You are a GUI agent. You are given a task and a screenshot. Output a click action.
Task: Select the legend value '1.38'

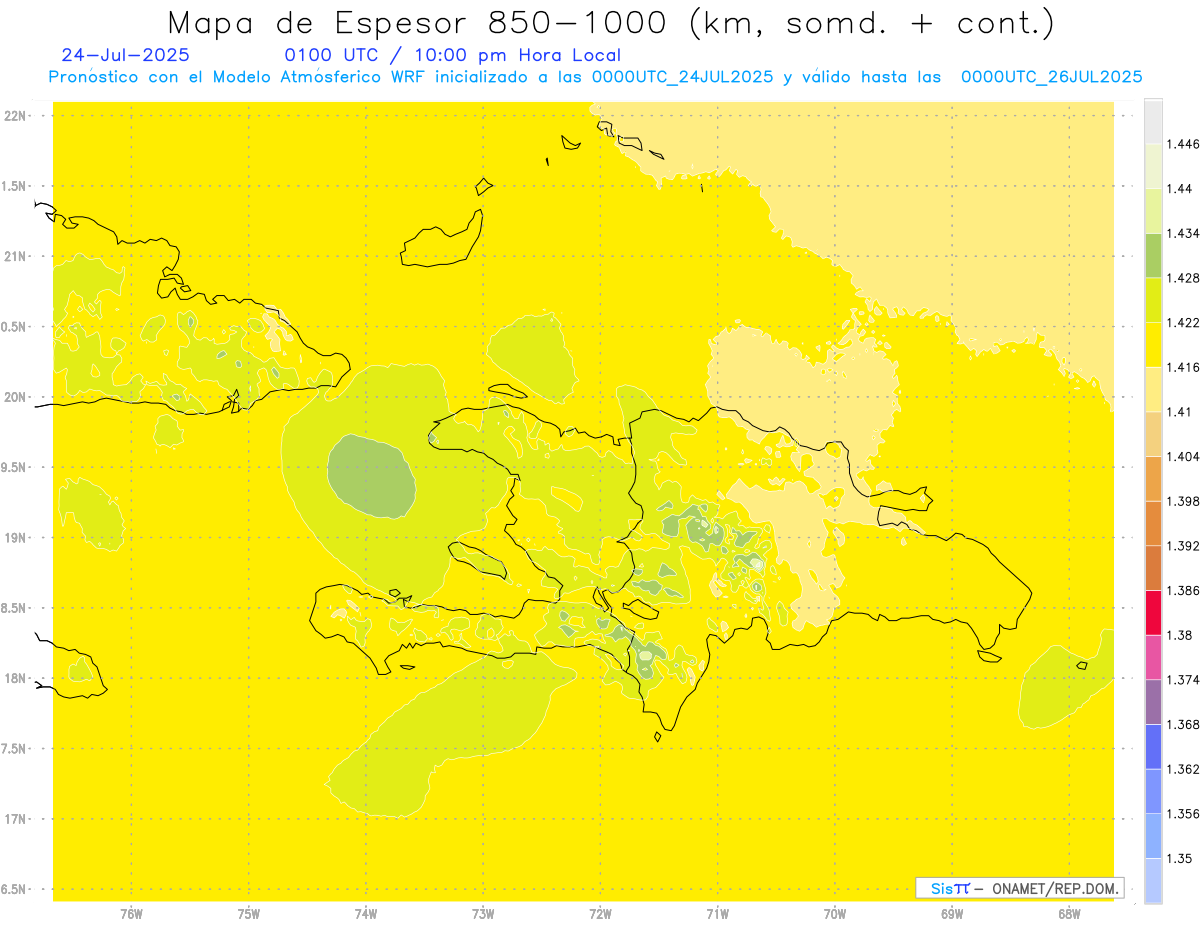click(1179, 635)
